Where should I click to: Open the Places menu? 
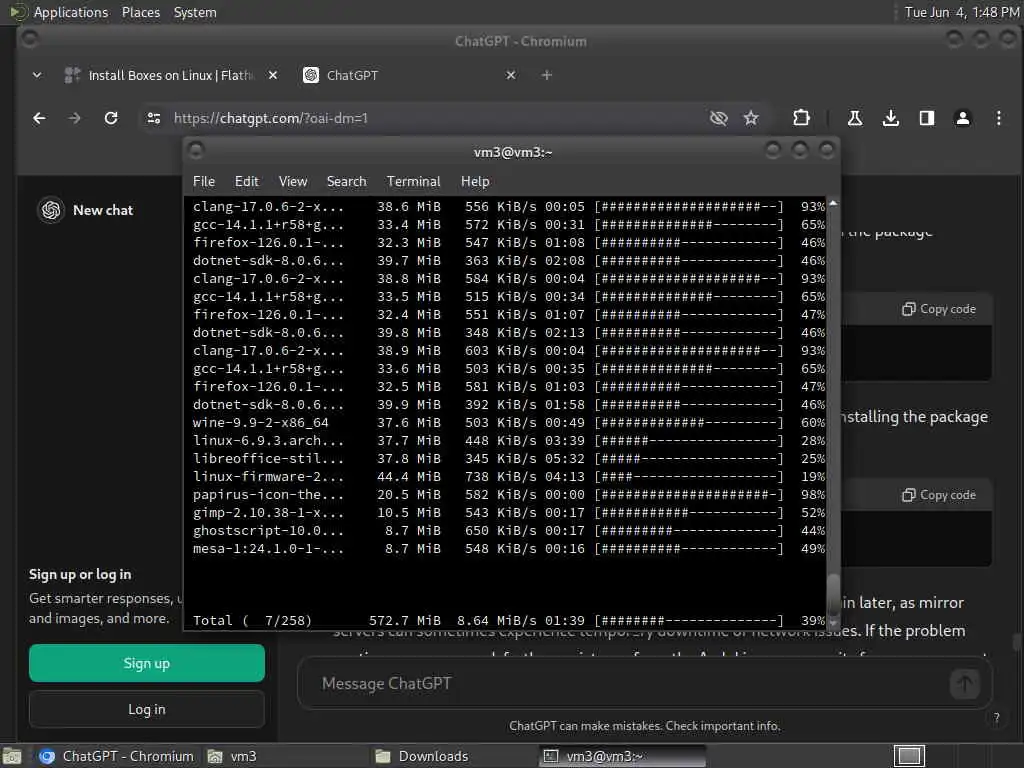tap(140, 12)
